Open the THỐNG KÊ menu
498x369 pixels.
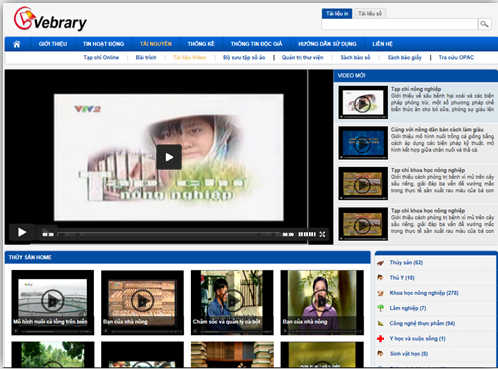pos(201,44)
